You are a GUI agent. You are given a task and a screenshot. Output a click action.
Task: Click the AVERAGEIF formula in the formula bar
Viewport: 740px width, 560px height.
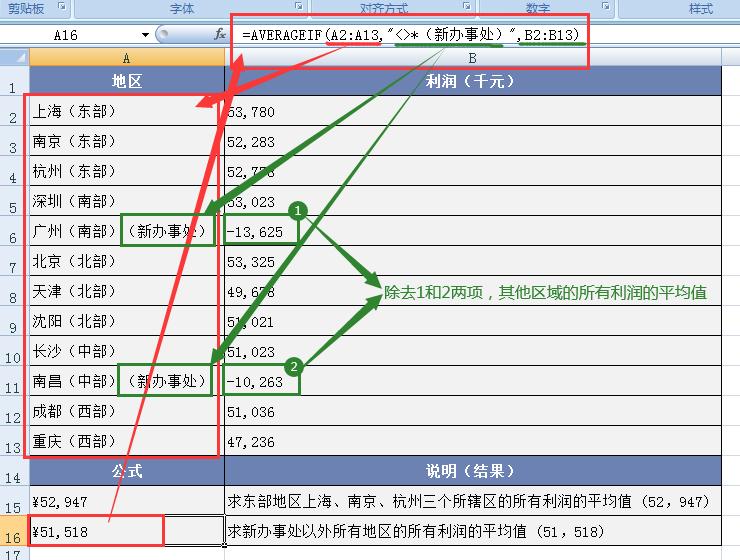coord(410,34)
